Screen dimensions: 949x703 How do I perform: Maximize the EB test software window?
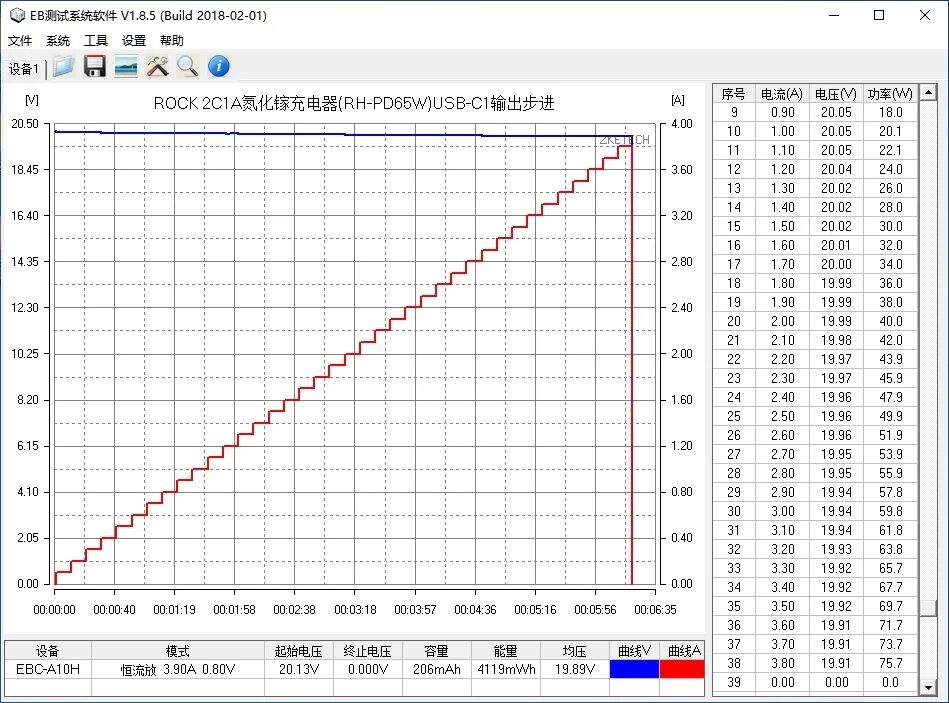pos(879,15)
